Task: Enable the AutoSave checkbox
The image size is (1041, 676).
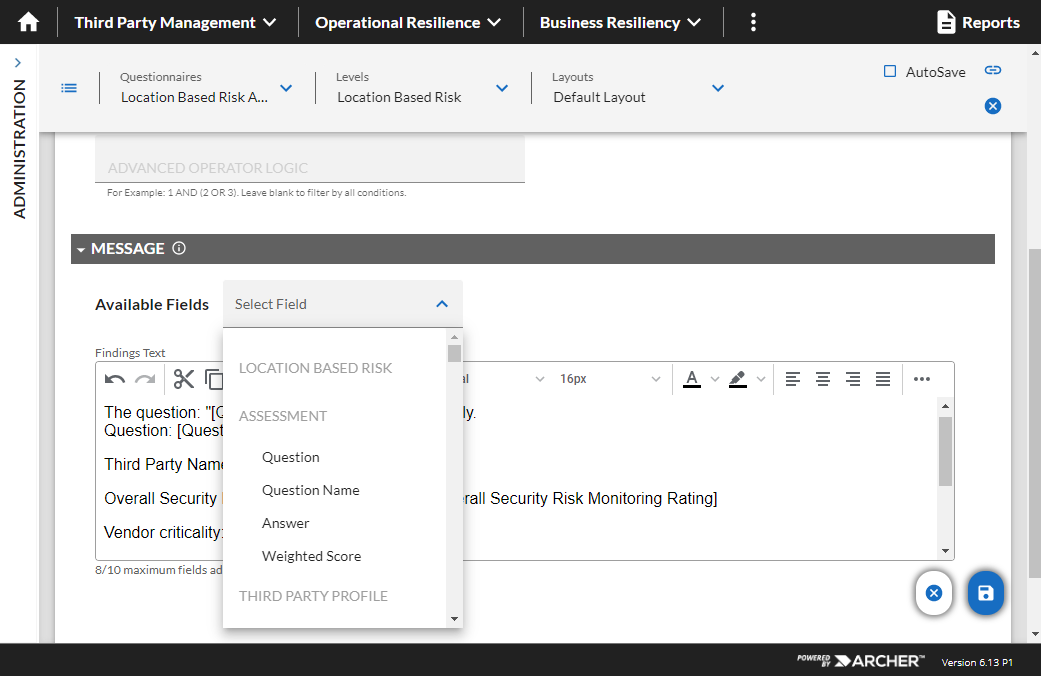Action: [x=890, y=71]
